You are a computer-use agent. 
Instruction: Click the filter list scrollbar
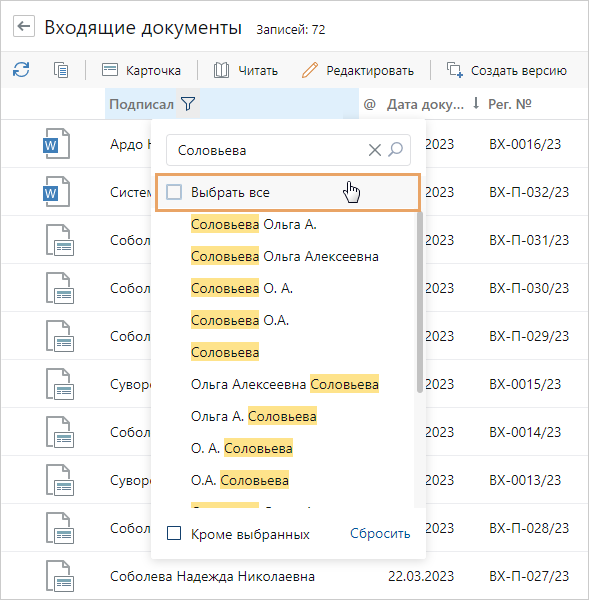[420, 302]
